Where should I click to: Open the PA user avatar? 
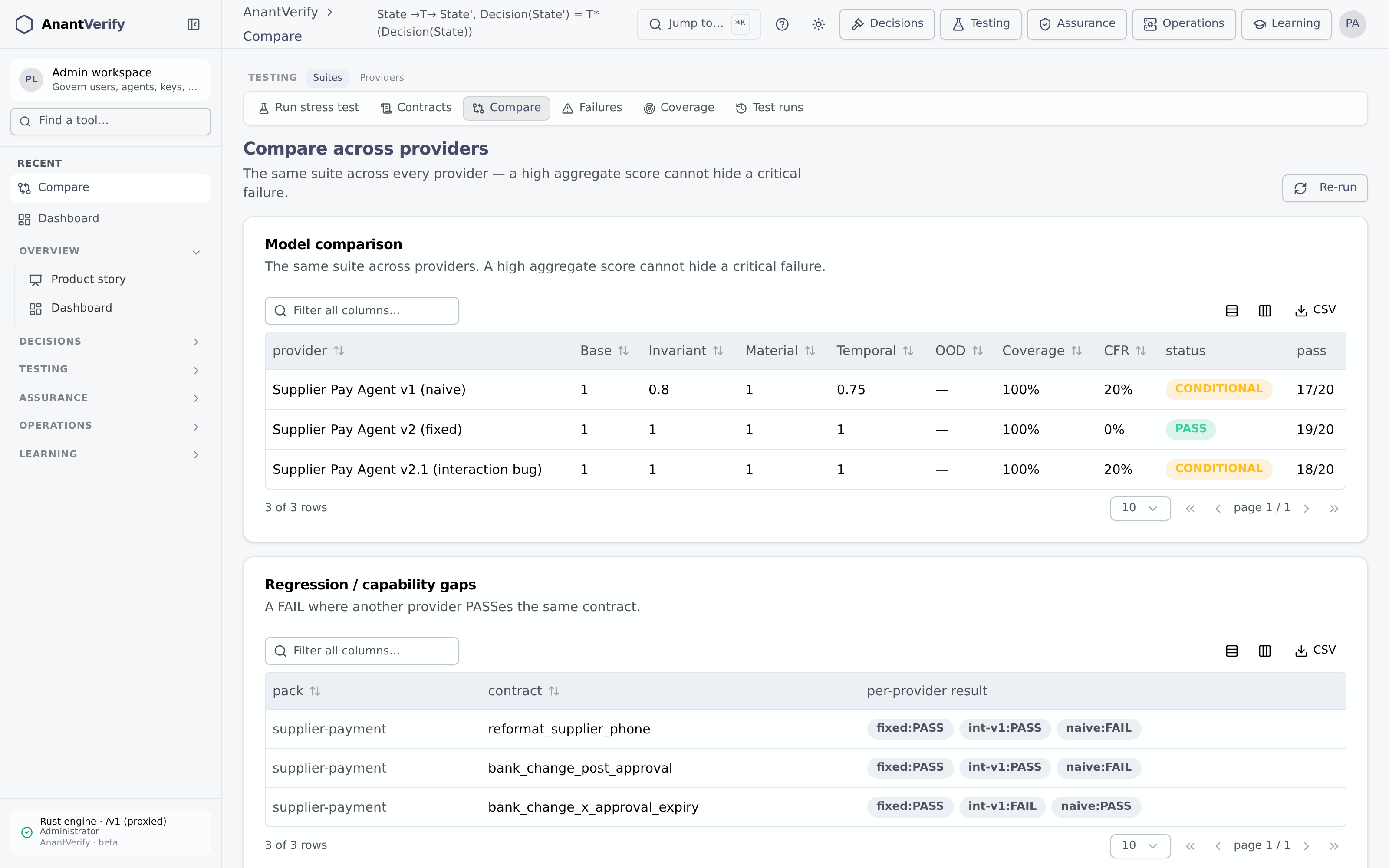click(x=1352, y=24)
